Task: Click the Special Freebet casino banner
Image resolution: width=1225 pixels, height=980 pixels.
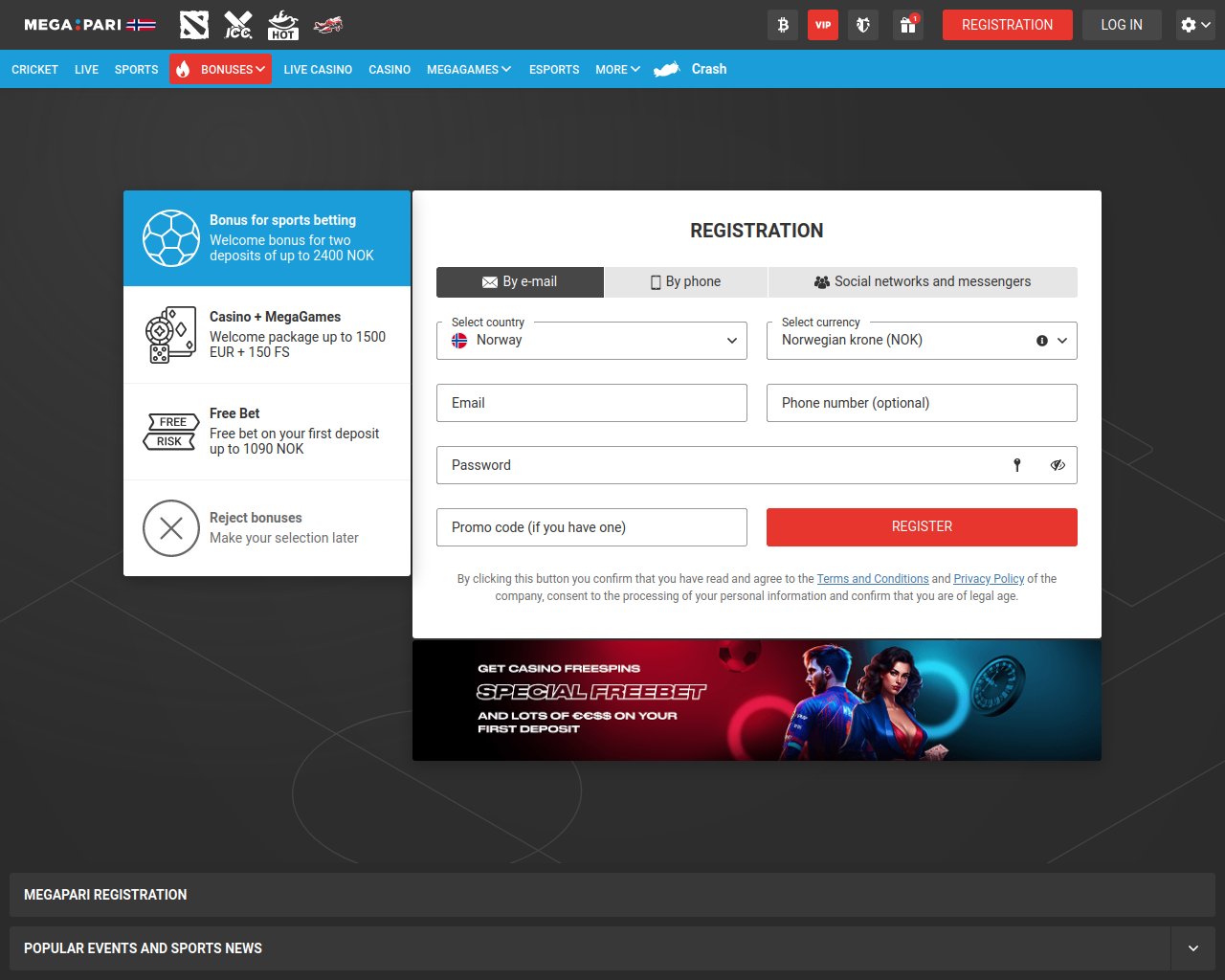Action: coord(757,701)
